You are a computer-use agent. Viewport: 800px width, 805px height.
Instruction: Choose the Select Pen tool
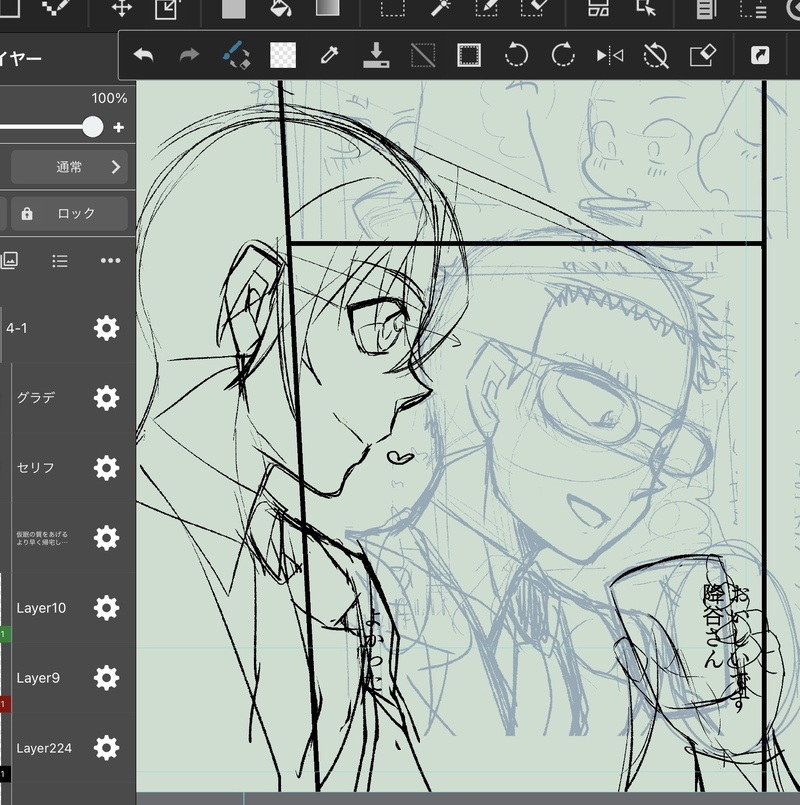pyautogui.click(x=486, y=8)
